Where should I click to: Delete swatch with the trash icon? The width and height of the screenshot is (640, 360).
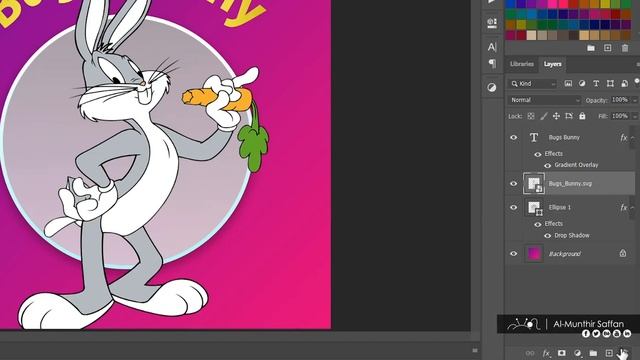click(625, 48)
